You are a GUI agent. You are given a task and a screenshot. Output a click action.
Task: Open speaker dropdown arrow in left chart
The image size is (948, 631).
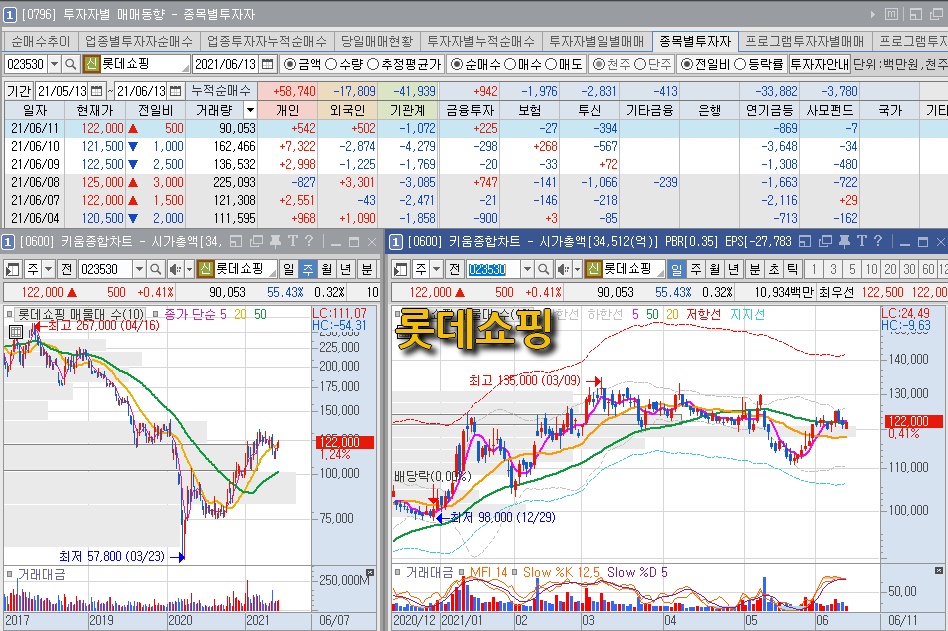pyautogui.click(x=189, y=269)
